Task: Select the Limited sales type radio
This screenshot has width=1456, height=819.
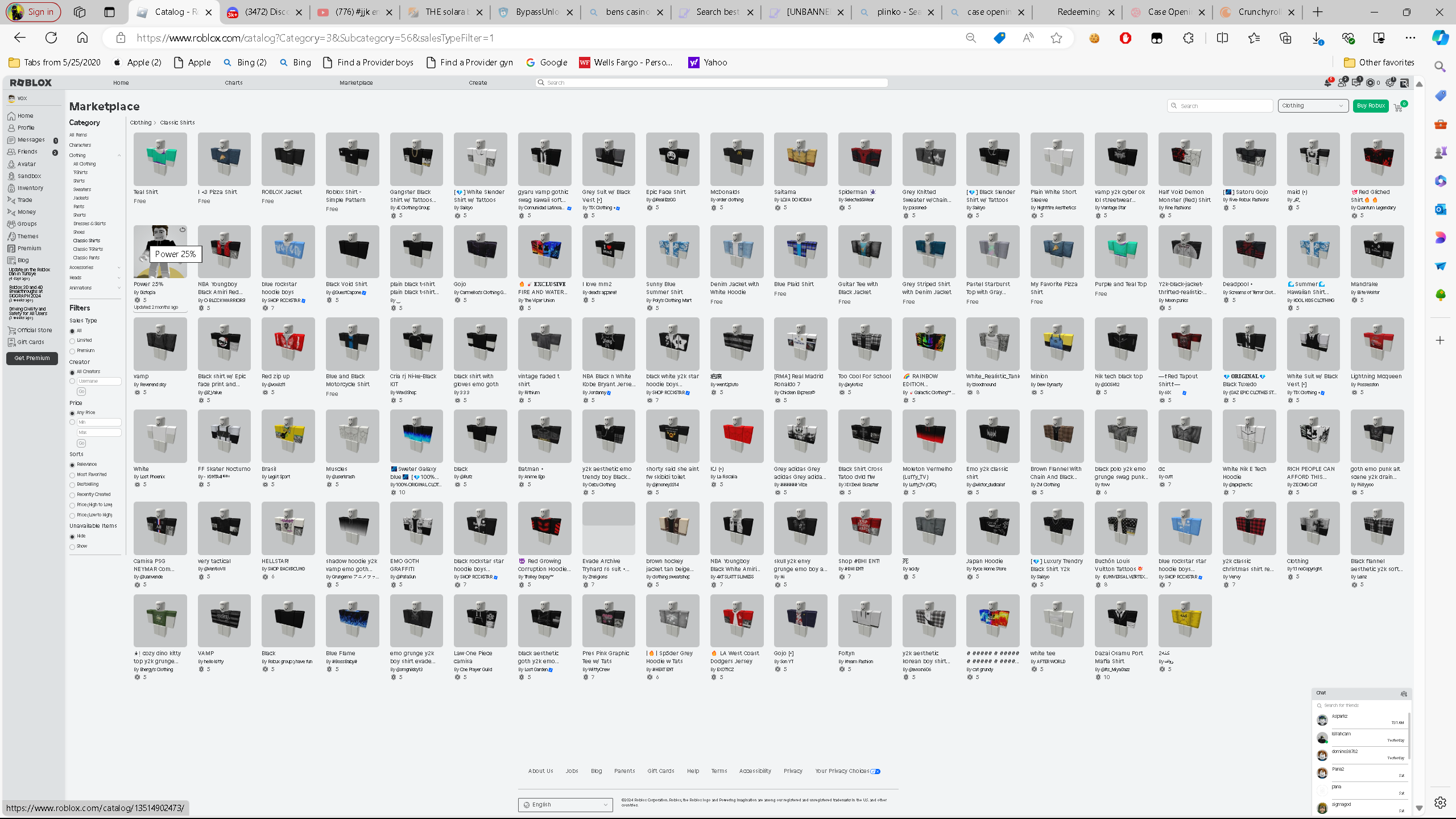Action: 72,341
